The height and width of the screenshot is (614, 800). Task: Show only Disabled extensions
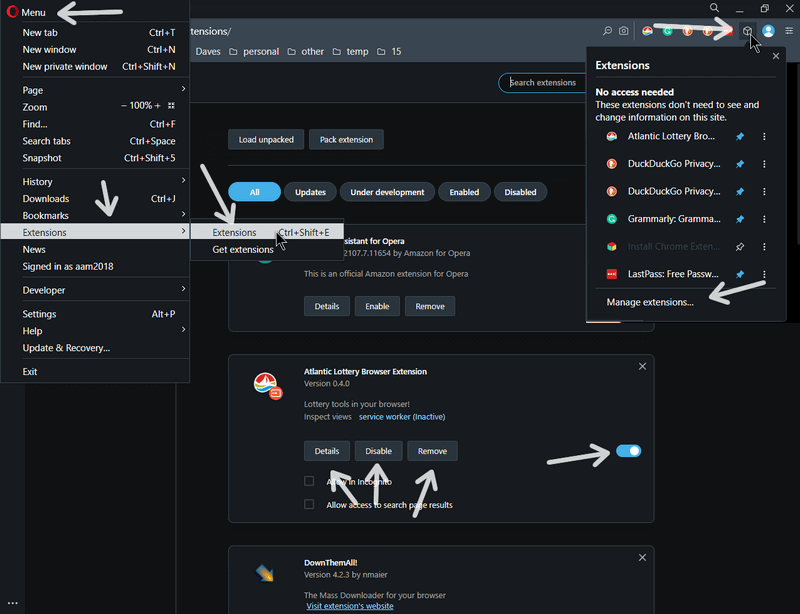(520, 192)
